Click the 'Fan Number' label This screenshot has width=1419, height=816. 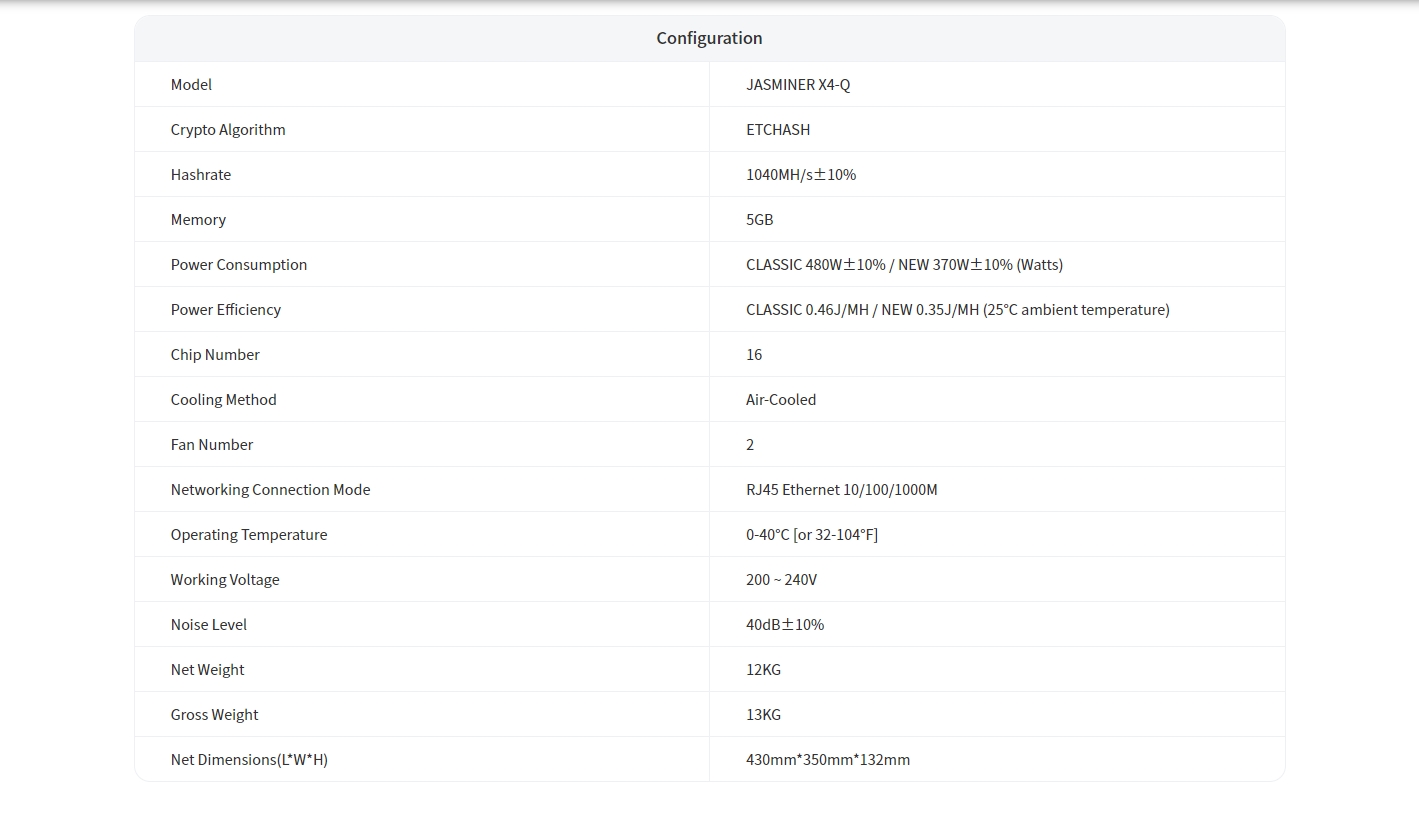[212, 445]
